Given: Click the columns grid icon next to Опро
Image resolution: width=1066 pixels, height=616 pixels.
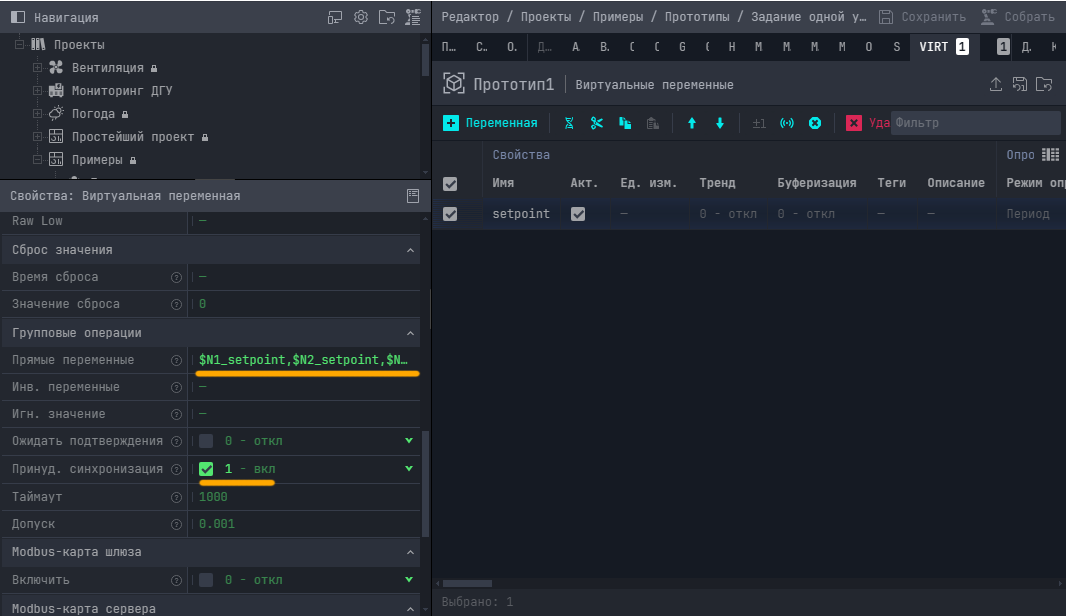Looking at the screenshot, I should [x=1049, y=155].
